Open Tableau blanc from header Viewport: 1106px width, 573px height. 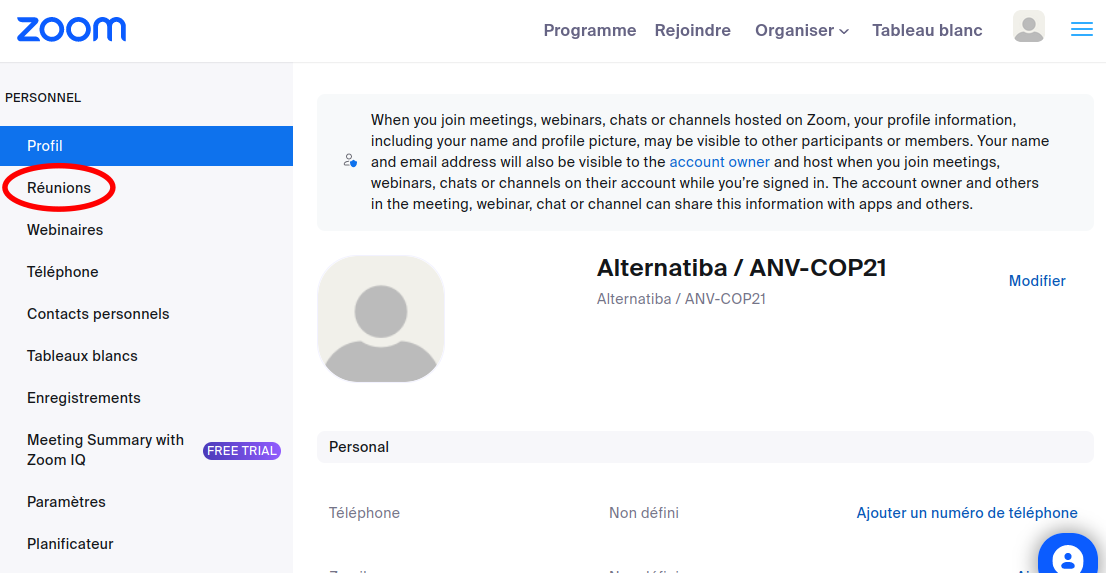tap(927, 30)
